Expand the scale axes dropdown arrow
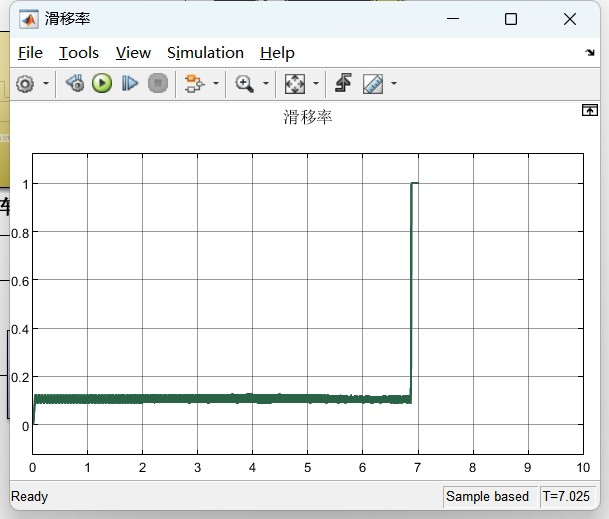Image resolution: width=609 pixels, height=519 pixels. [x=316, y=84]
